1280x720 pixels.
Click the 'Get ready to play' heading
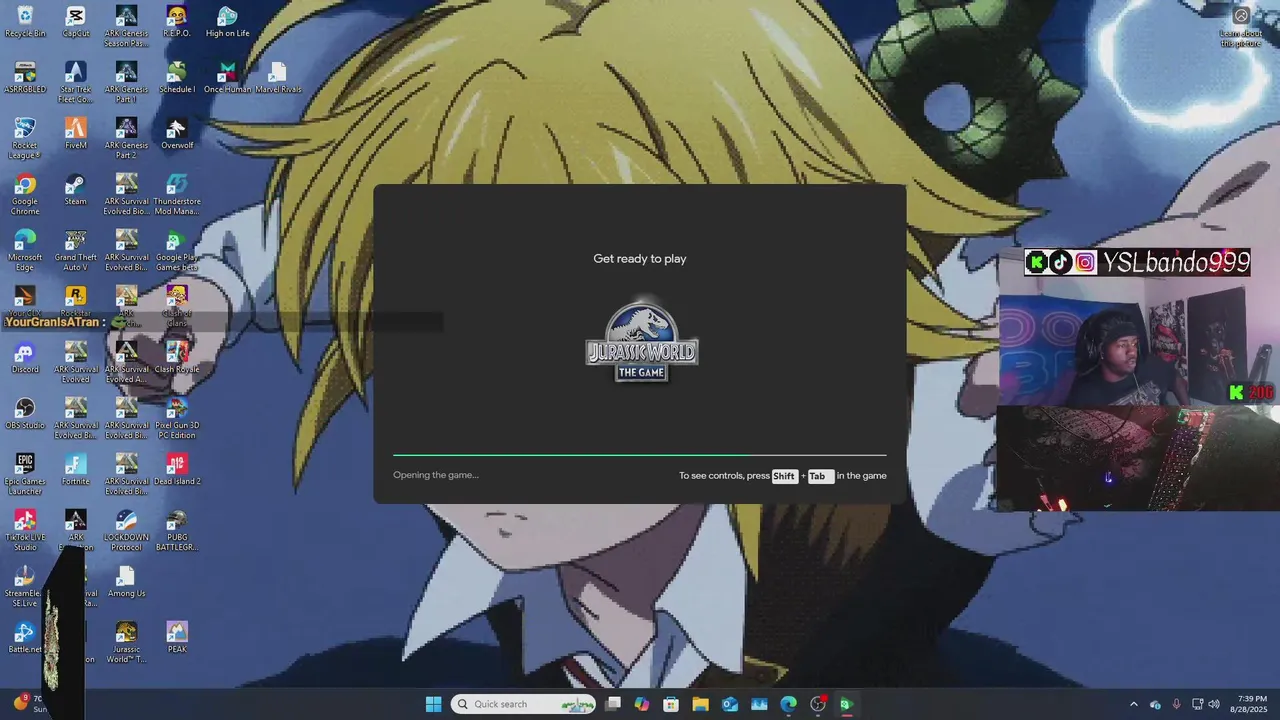coord(640,259)
